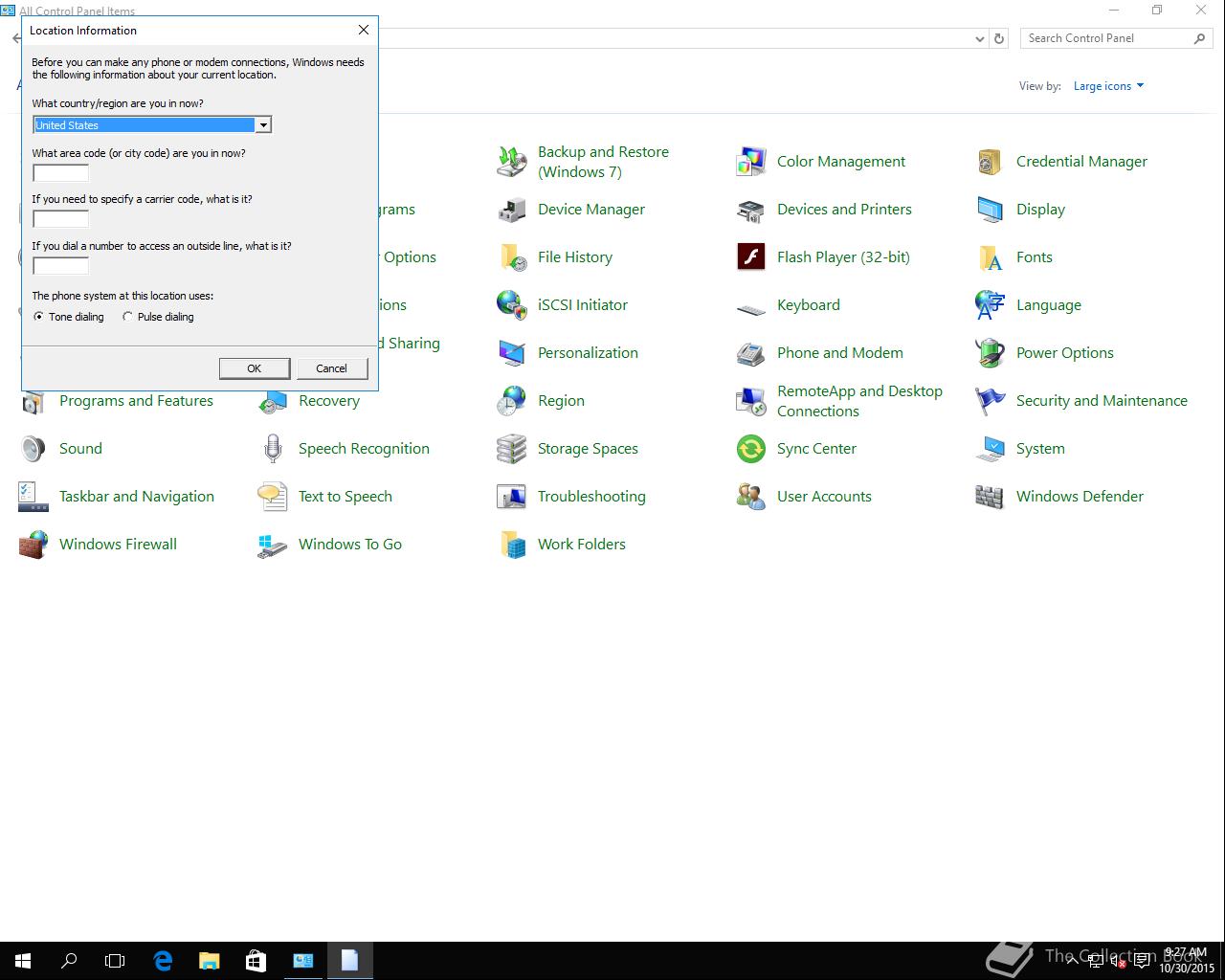1225x980 pixels.
Task: Open the Credential Manager icon
Action: click(x=991, y=162)
